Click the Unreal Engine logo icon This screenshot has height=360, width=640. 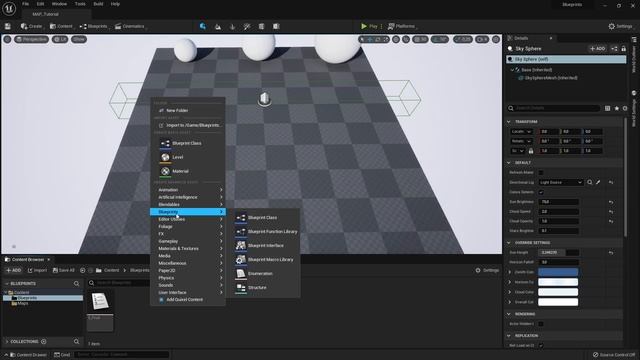[x=9, y=8]
